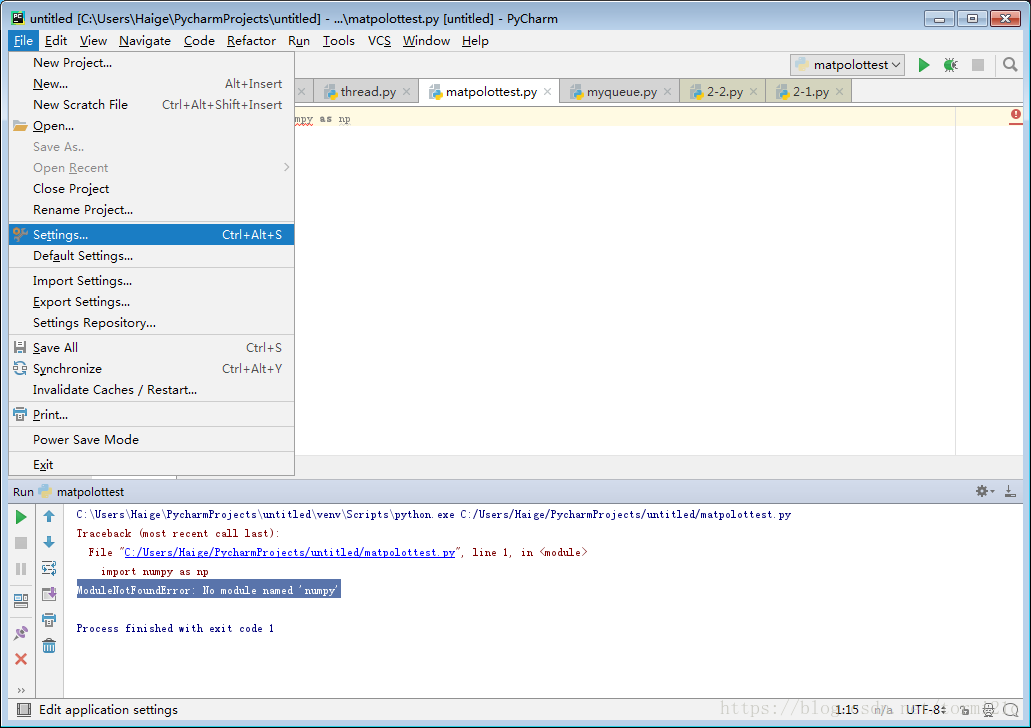This screenshot has width=1031, height=728.
Task: Select New Project... in the File menu
Action: tap(151, 62)
